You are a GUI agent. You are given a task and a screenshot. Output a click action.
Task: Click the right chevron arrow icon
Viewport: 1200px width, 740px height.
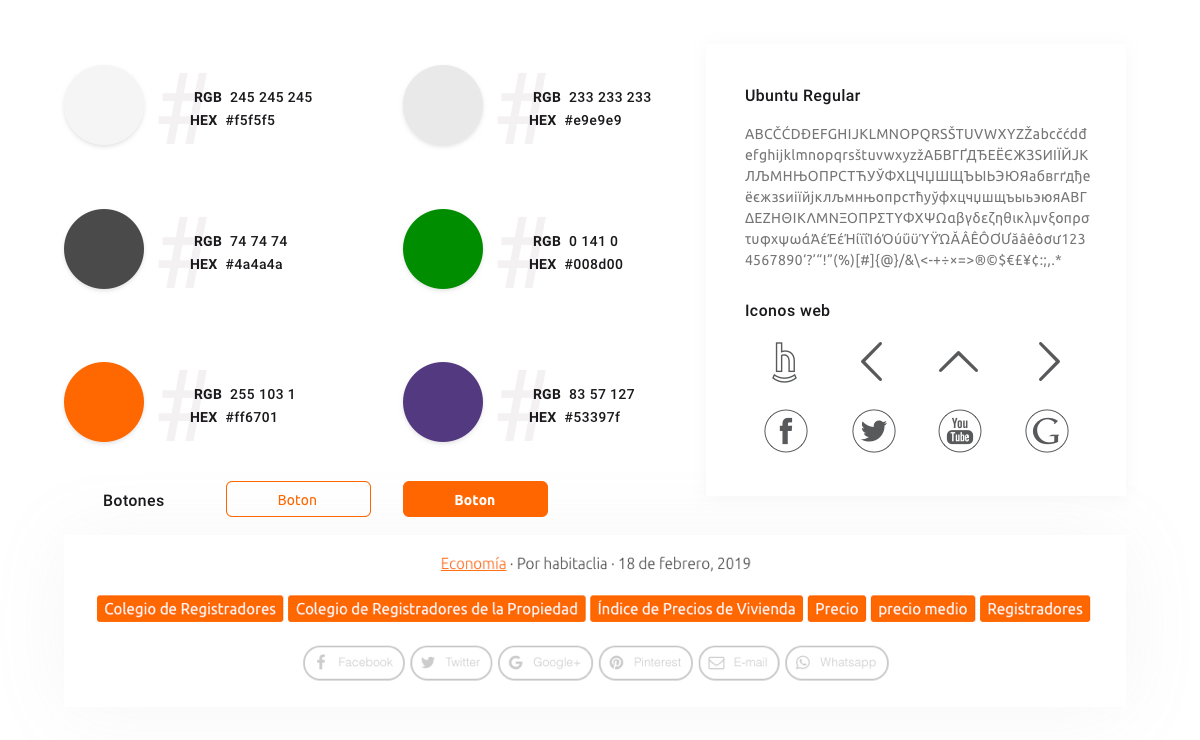click(1048, 362)
